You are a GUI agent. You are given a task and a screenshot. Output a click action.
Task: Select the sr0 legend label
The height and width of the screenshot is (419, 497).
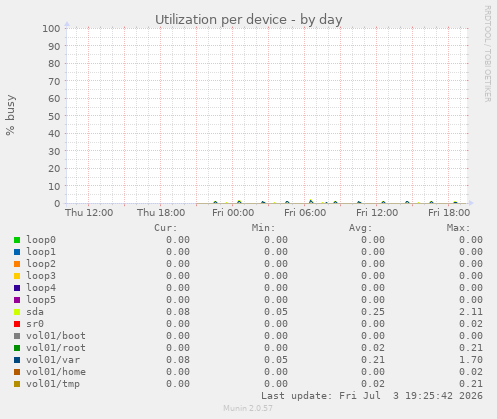click(35, 324)
